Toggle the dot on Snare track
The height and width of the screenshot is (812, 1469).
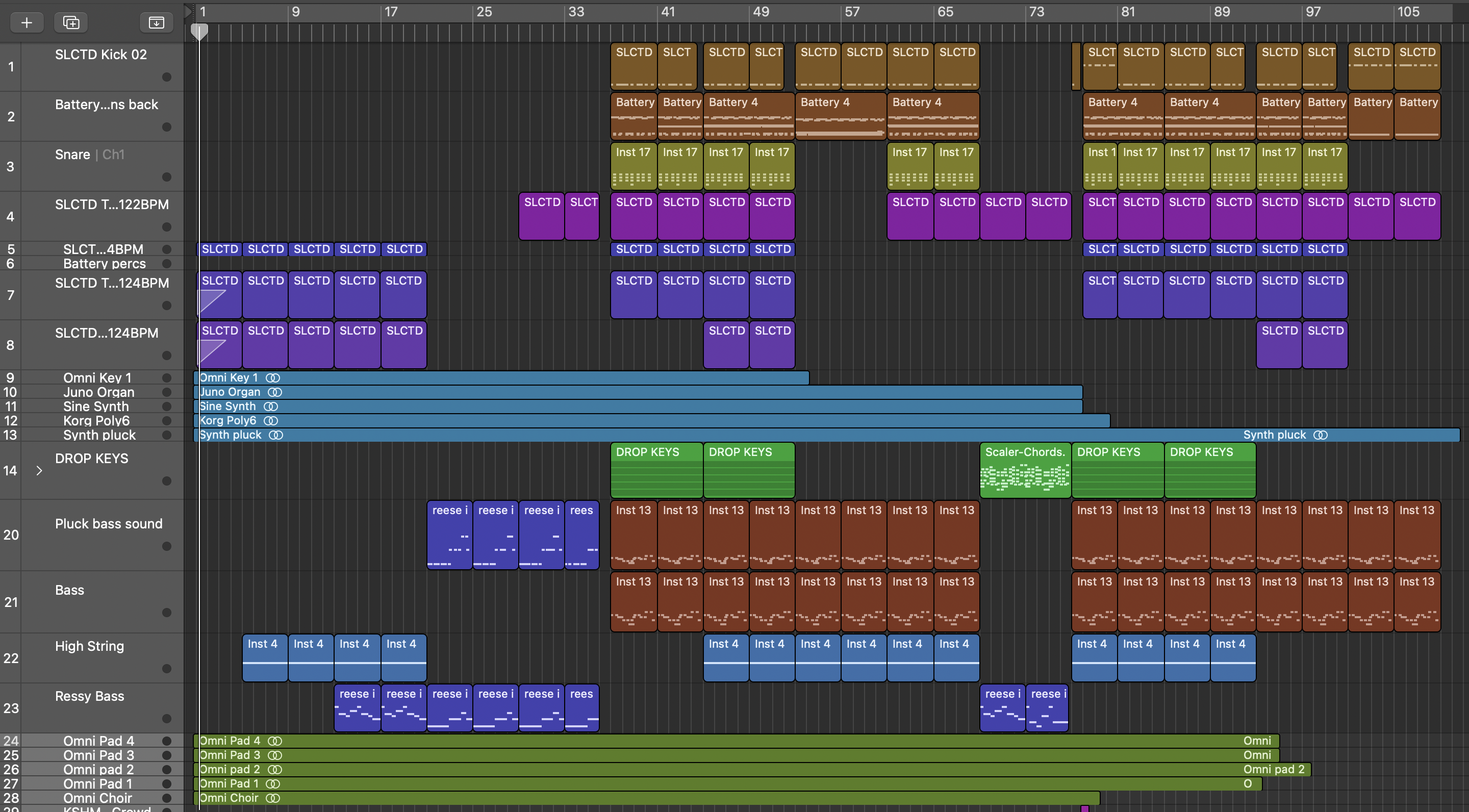[x=166, y=177]
